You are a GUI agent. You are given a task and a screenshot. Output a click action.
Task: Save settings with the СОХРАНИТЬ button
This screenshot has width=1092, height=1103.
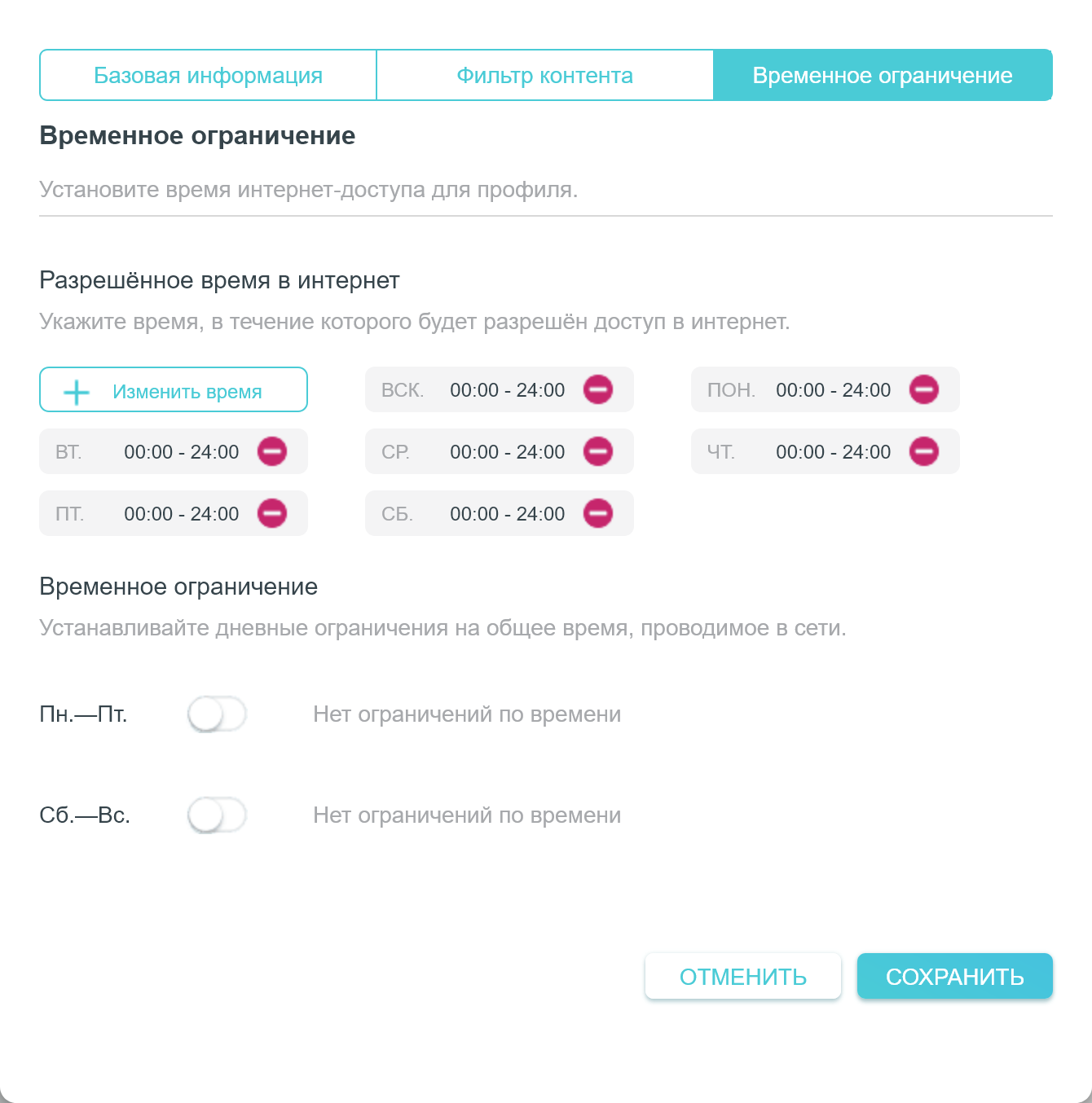[x=954, y=976]
